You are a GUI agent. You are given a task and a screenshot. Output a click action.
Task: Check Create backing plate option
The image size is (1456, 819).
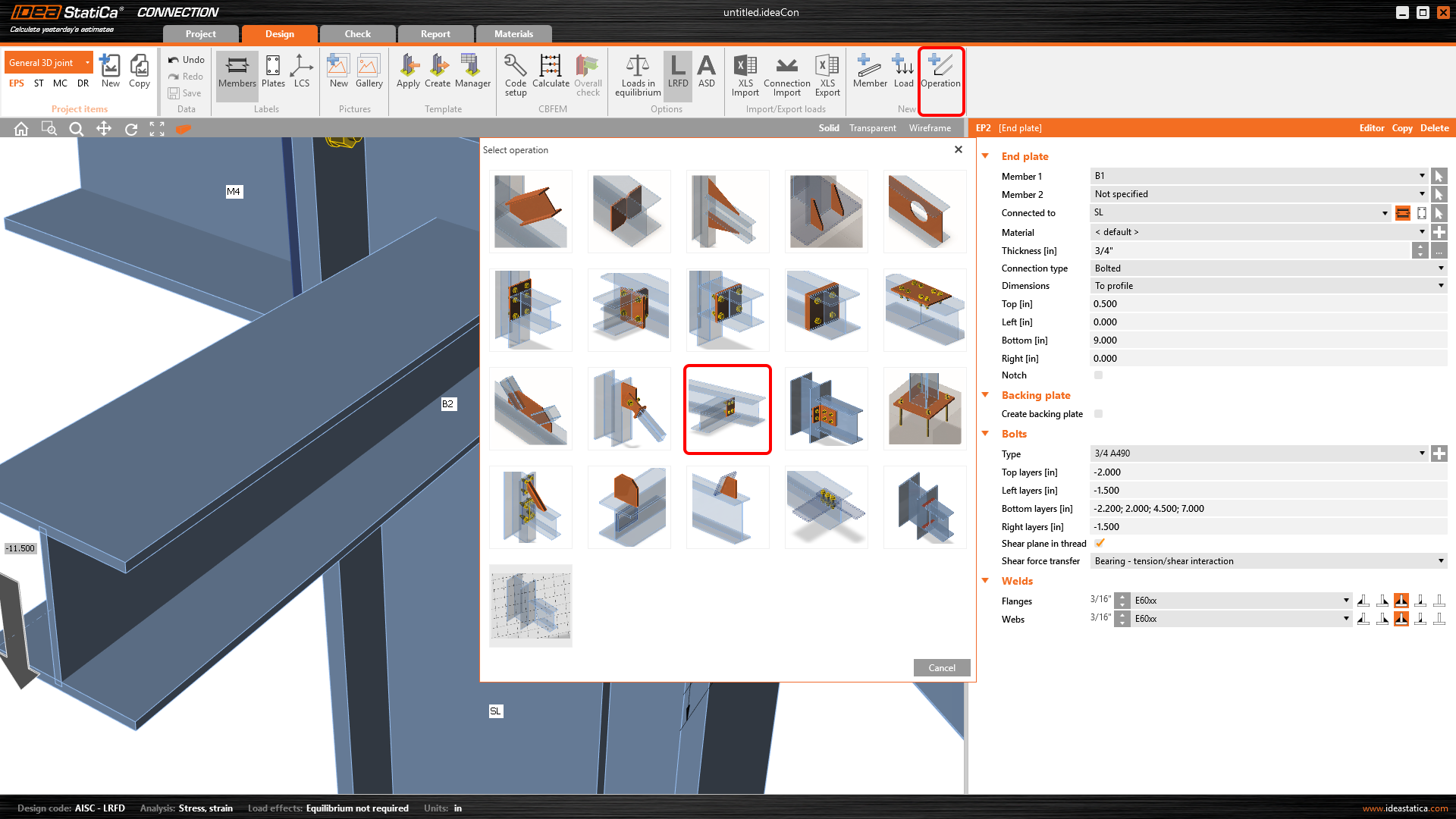1098,414
